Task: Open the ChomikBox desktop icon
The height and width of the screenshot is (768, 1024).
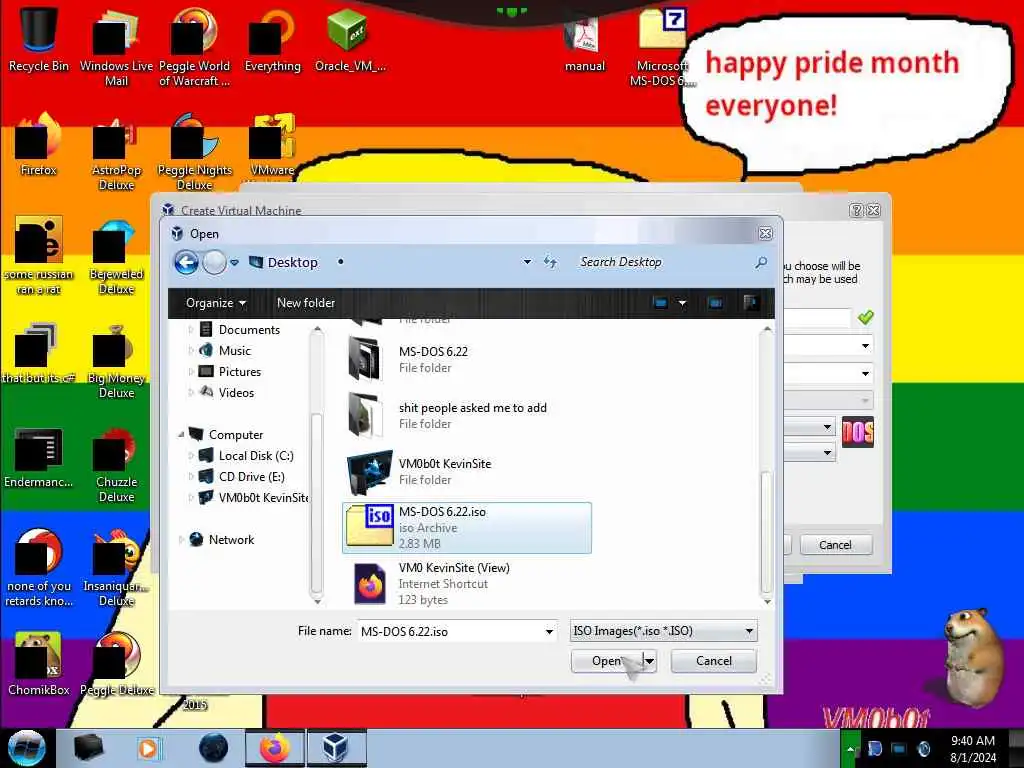Action: [x=39, y=664]
